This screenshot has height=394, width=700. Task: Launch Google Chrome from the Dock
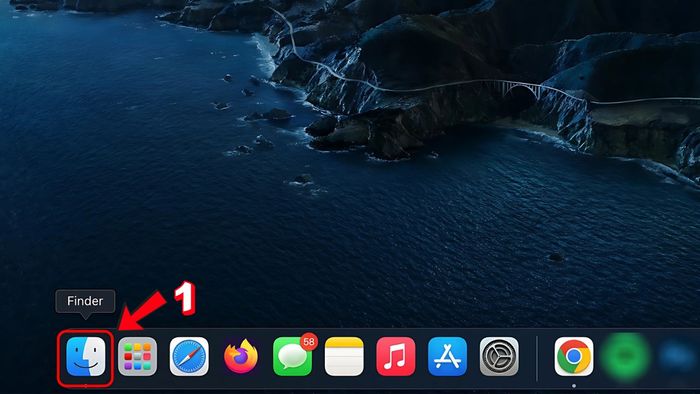tap(574, 357)
